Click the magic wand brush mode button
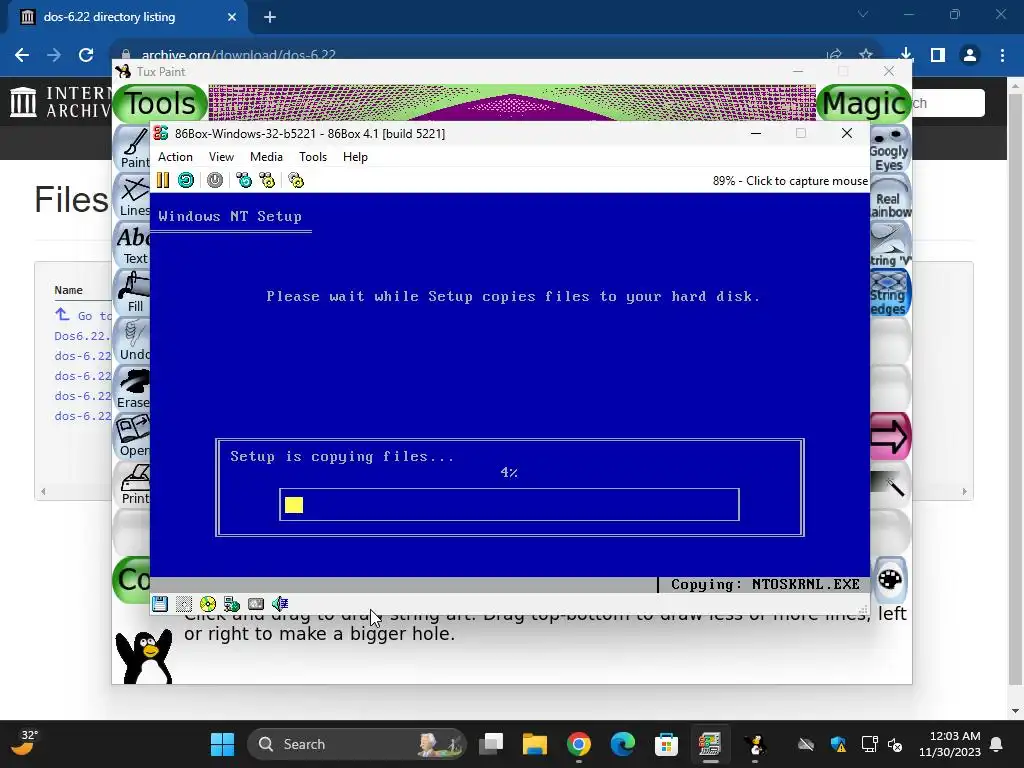 point(889,484)
